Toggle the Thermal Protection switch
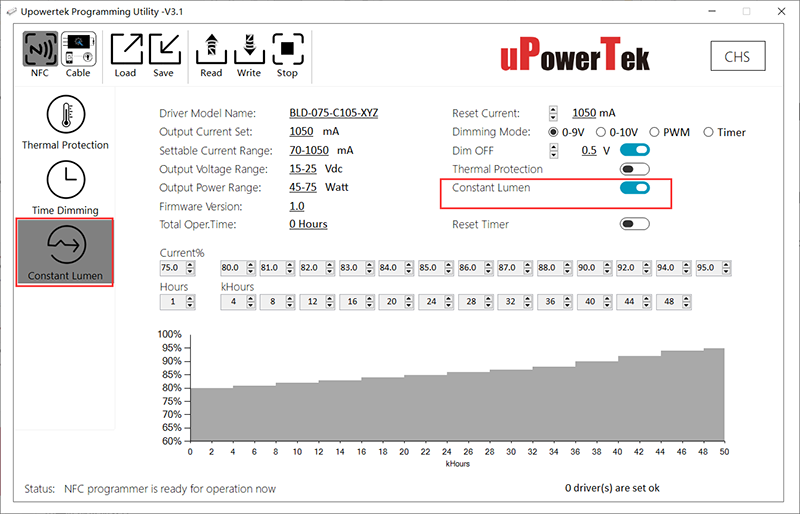800x514 pixels. tap(635, 169)
